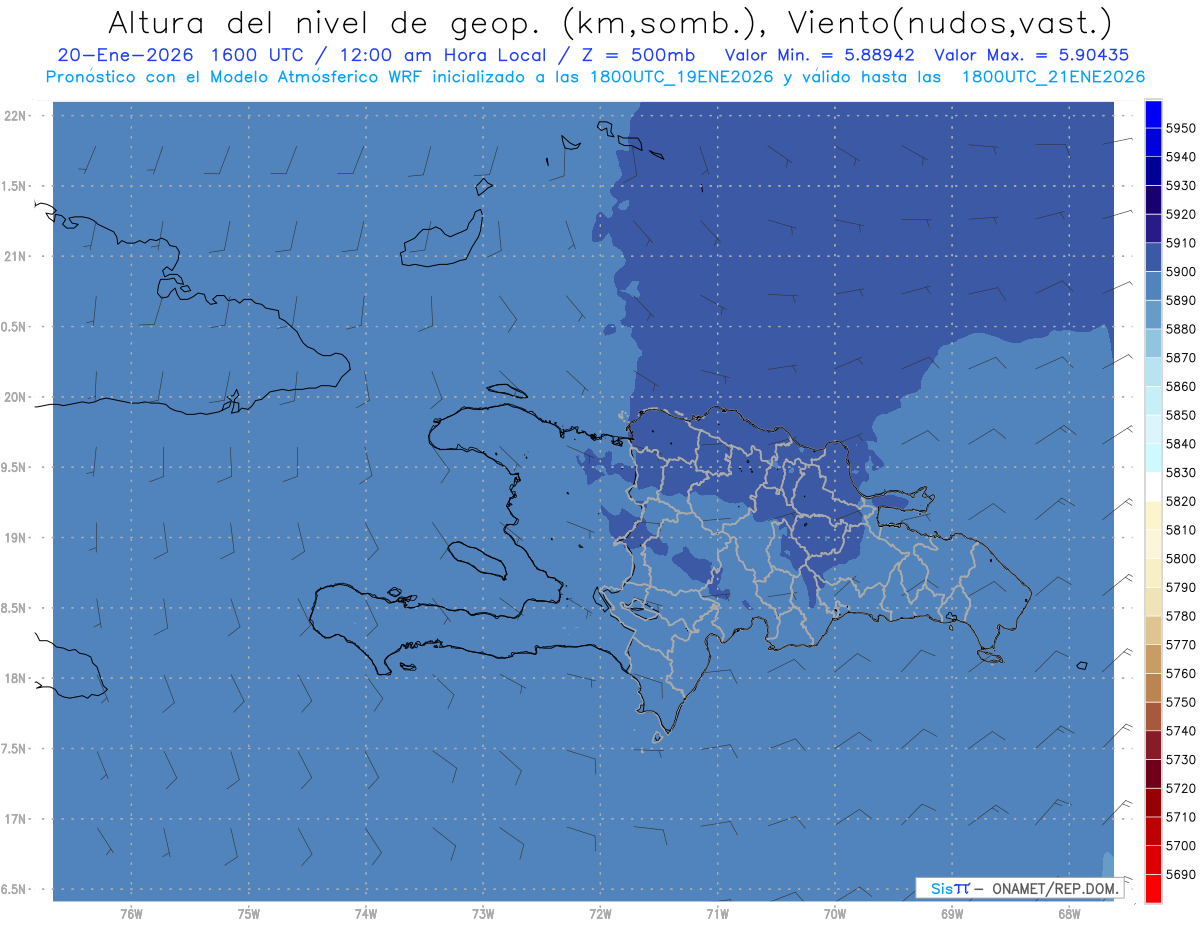This screenshot has height=927, width=1200.
Task: Click the 7.5N latitude axis label
Action: 15,748
